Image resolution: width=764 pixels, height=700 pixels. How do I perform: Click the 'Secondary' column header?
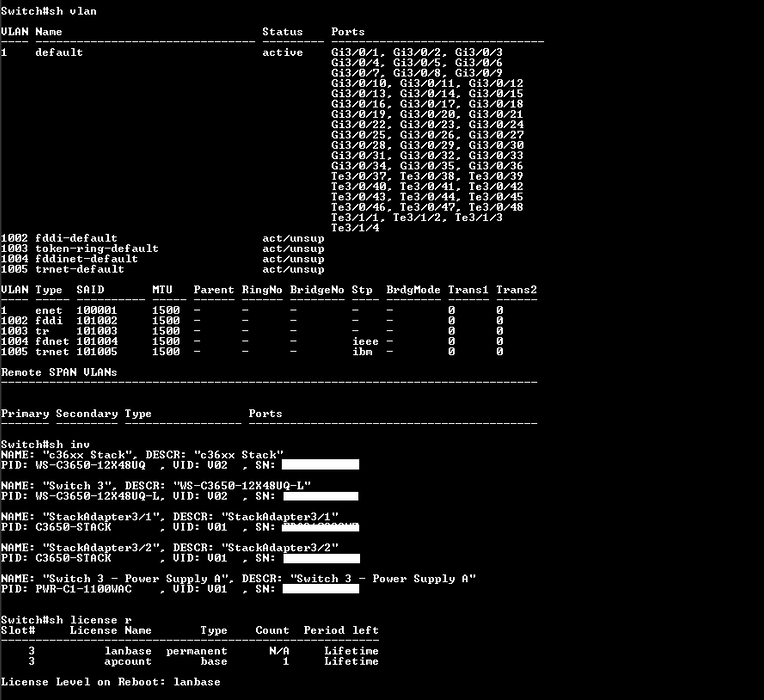point(87,414)
